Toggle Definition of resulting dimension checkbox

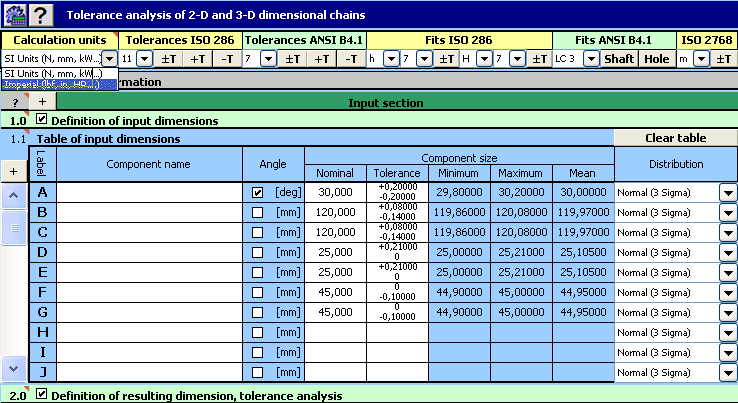41,394
